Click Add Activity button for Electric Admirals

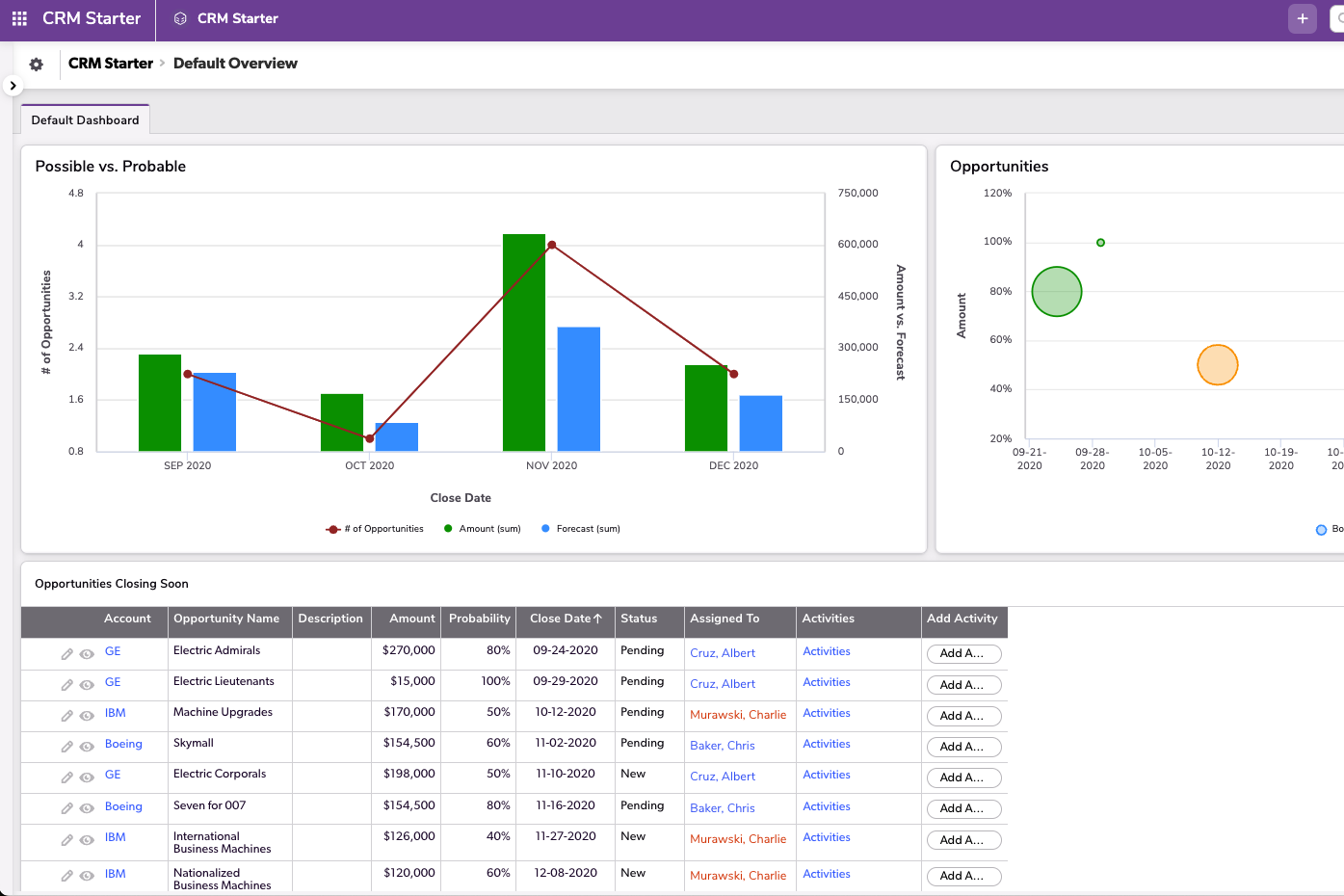963,654
